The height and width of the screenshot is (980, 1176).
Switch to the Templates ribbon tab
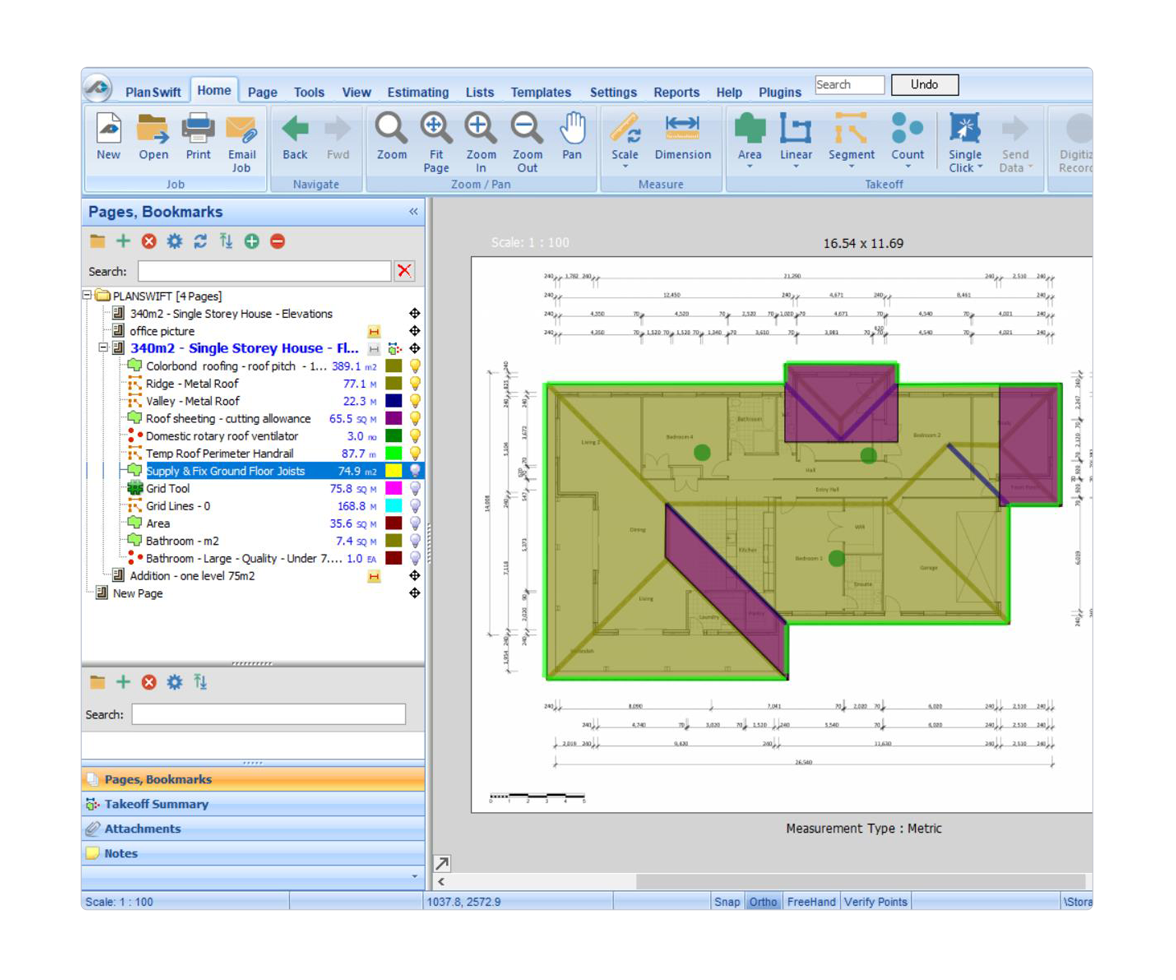pos(541,92)
